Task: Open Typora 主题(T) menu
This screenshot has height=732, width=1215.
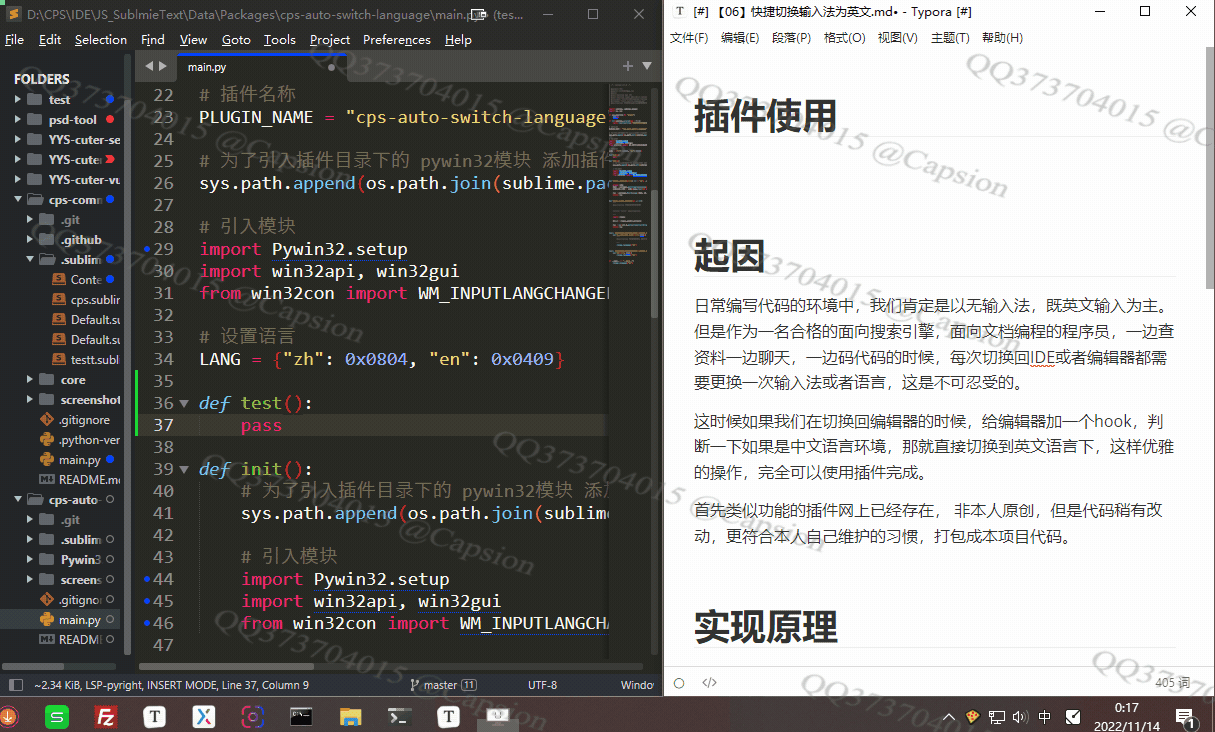Action: 950,38
